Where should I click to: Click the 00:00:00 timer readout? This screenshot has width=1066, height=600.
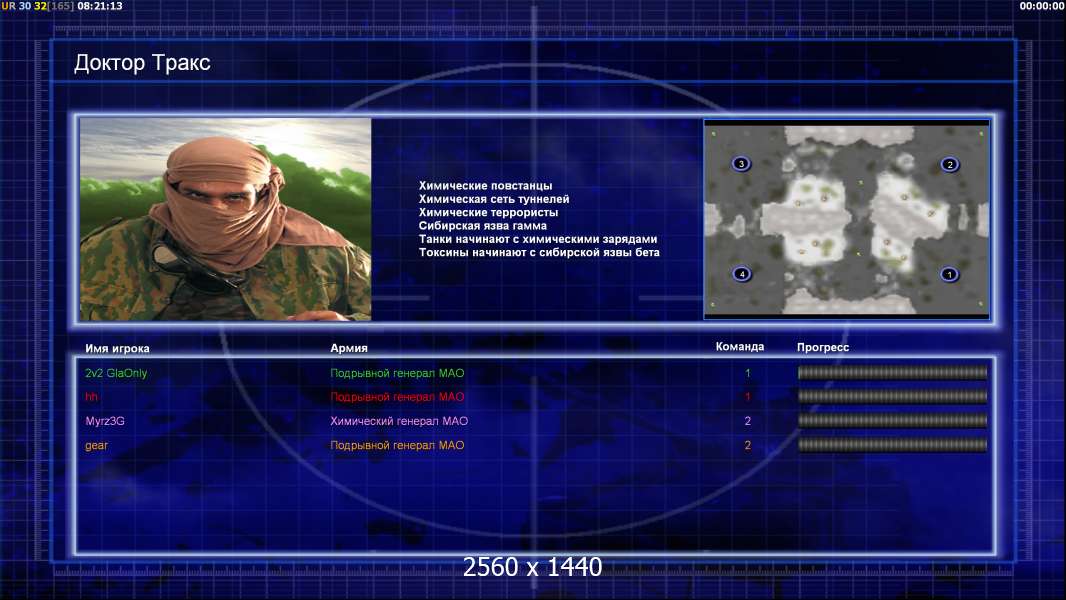[x=1042, y=6]
